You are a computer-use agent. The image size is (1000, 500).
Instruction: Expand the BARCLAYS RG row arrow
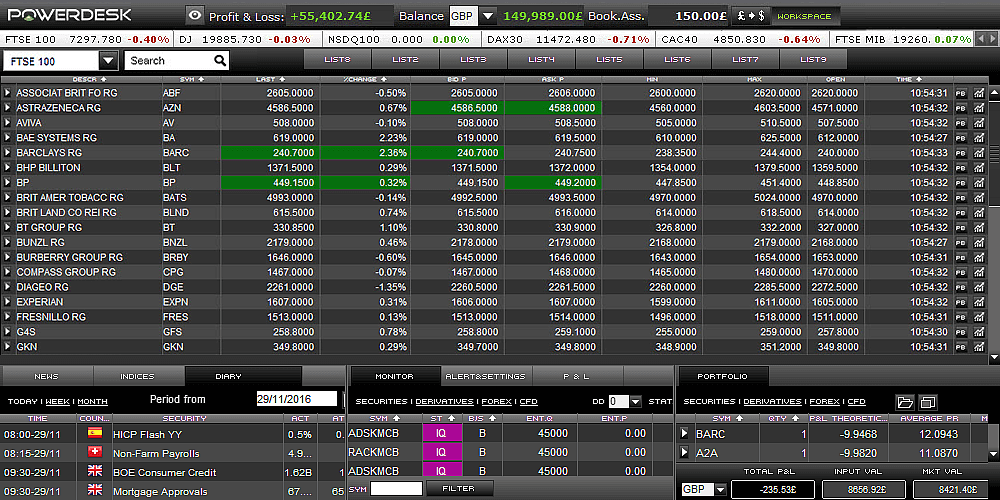pos(8,152)
